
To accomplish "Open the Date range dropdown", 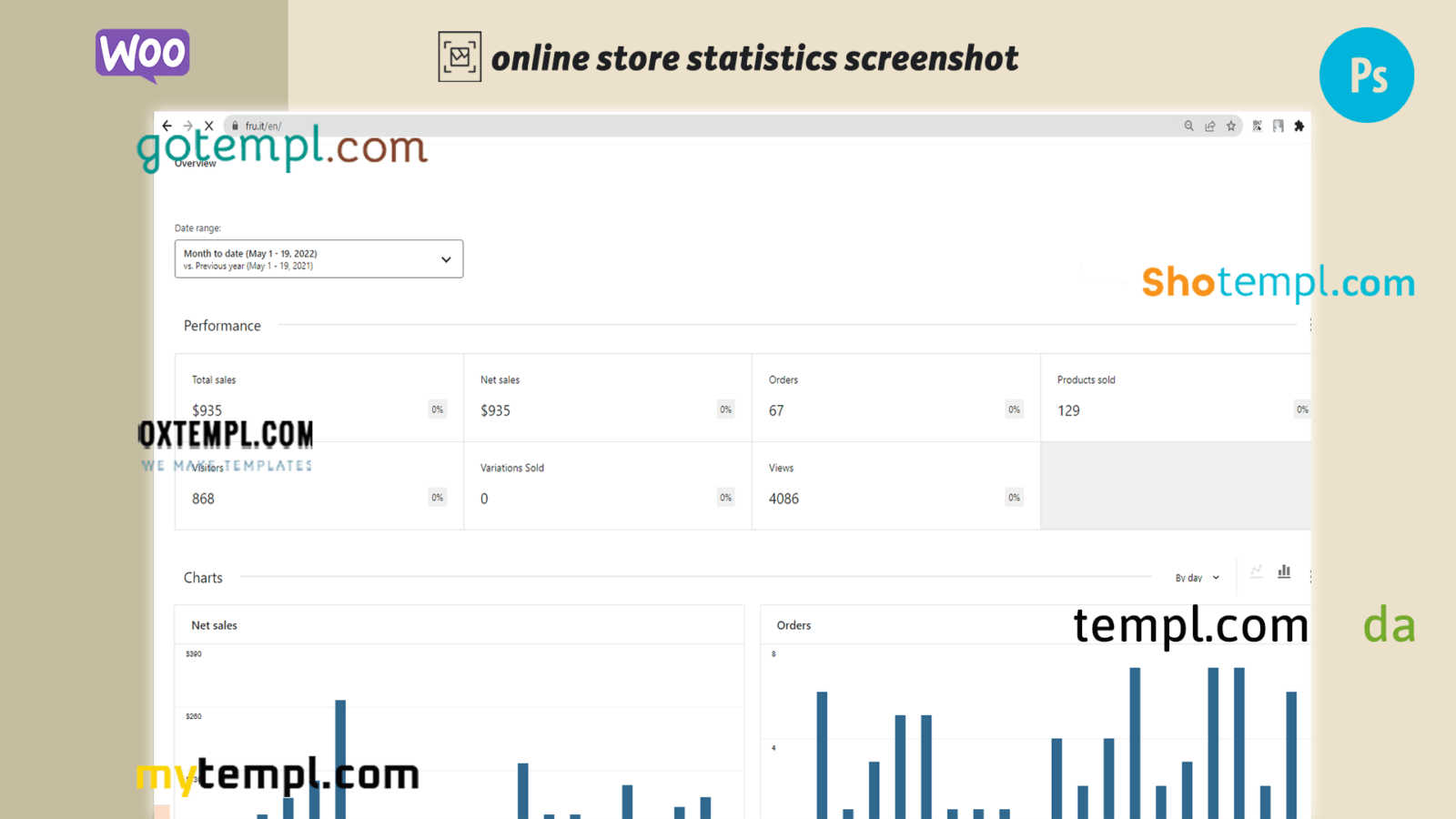I will [x=318, y=259].
